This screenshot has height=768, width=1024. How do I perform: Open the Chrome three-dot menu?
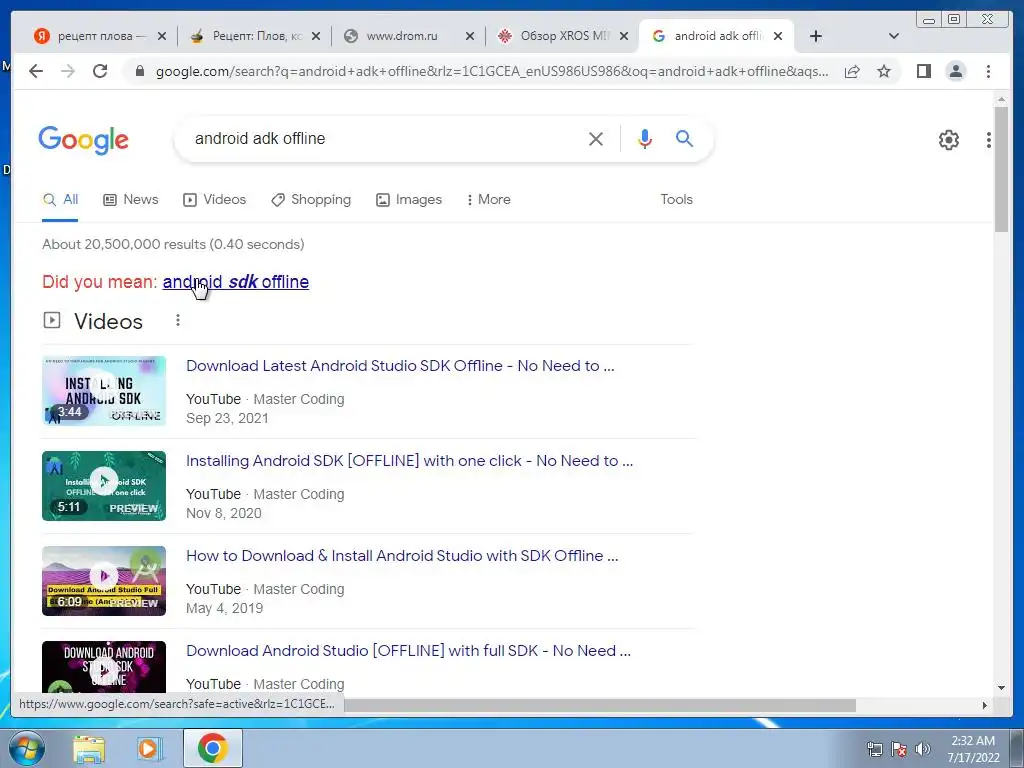point(988,71)
